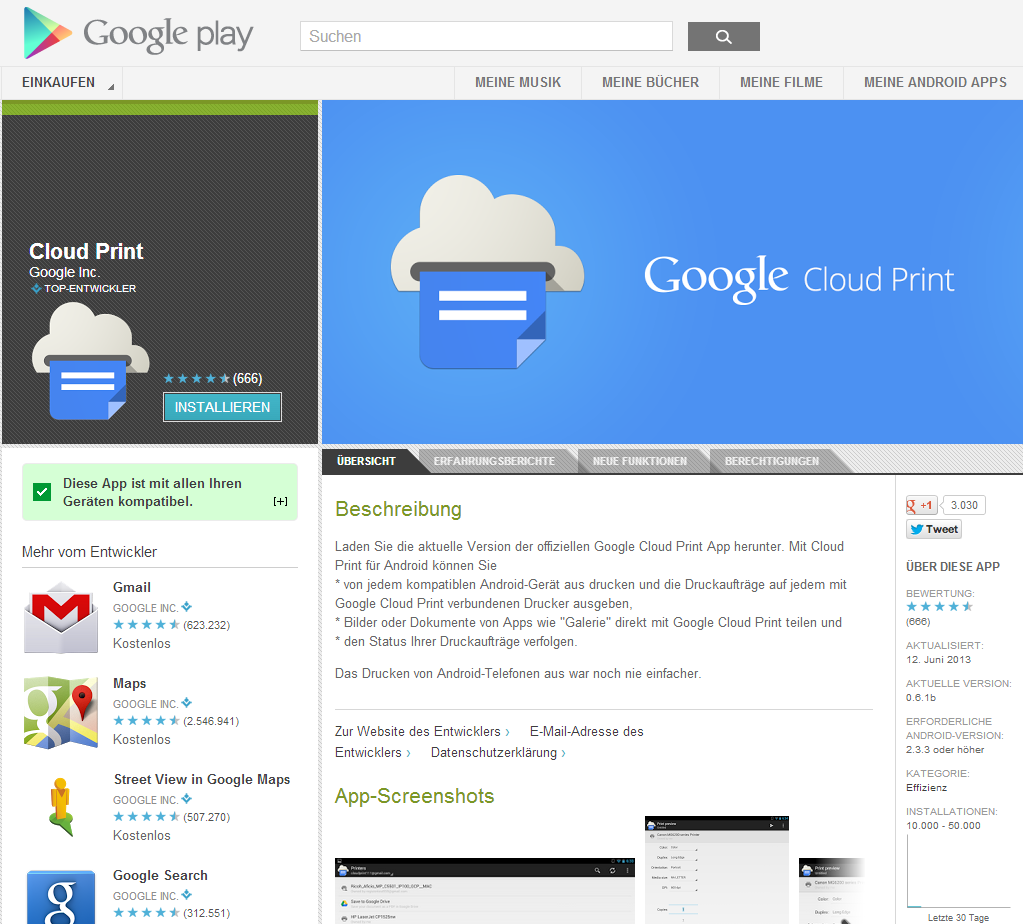Image resolution: width=1023 pixels, height=924 pixels.
Task: Click the Top-Entwickler badge under Google Inc.
Action: tap(84, 288)
